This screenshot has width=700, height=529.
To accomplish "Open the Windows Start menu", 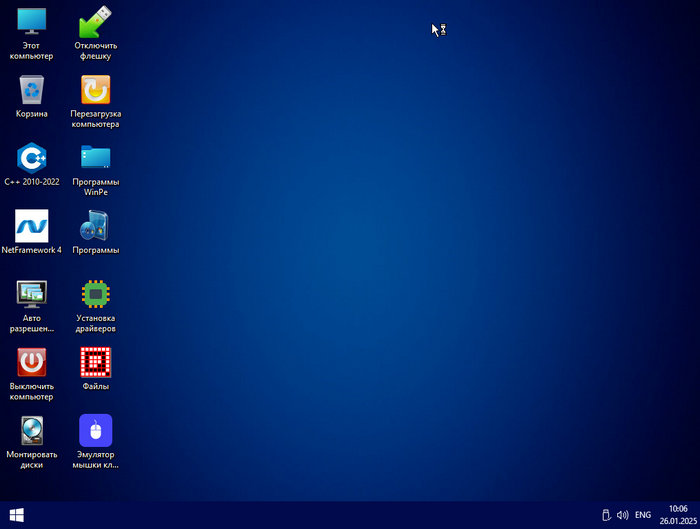I will 16,515.
